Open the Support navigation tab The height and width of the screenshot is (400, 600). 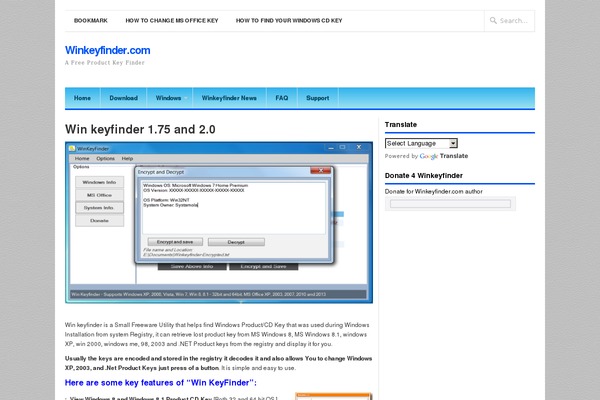click(318, 98)
